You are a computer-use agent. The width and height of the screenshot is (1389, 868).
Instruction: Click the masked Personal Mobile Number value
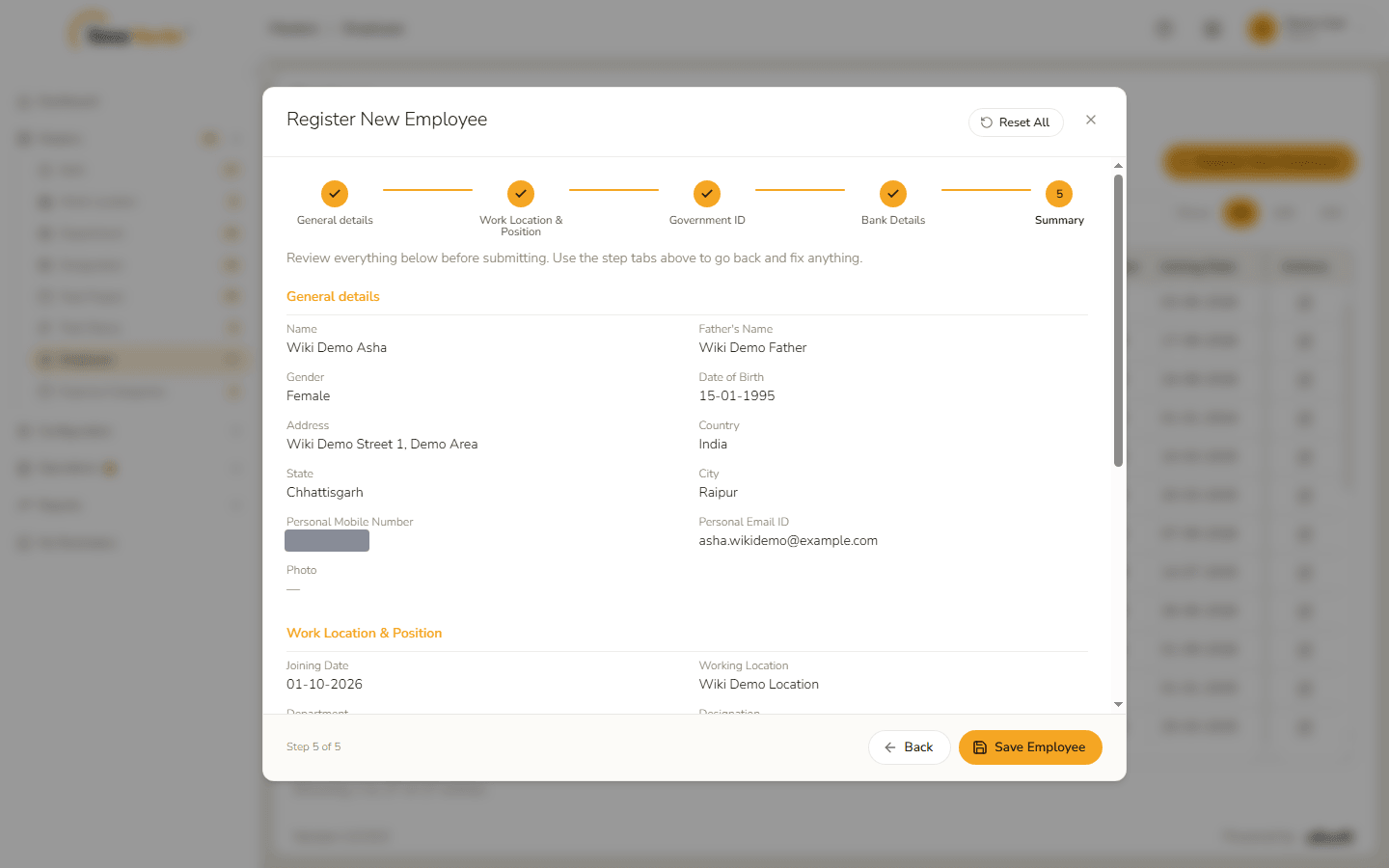click(x=327, y=541)
